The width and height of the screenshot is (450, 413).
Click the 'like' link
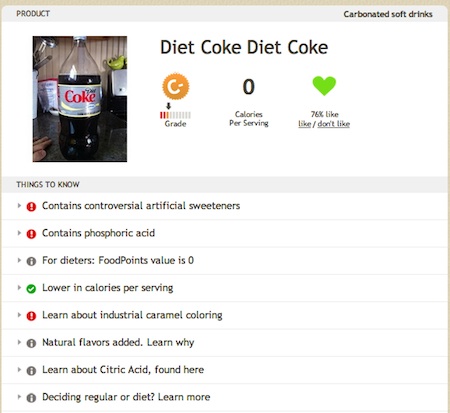coord(305,124)
